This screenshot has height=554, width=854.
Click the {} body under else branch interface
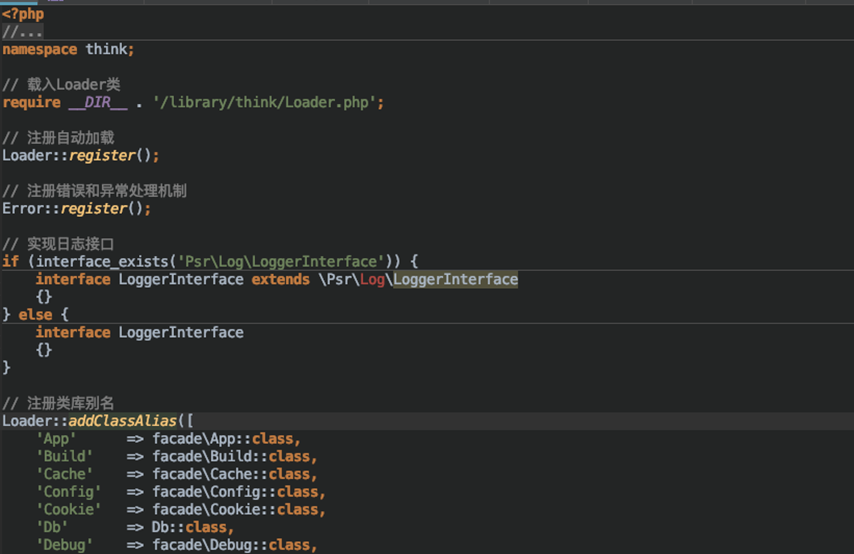[44, 350]
